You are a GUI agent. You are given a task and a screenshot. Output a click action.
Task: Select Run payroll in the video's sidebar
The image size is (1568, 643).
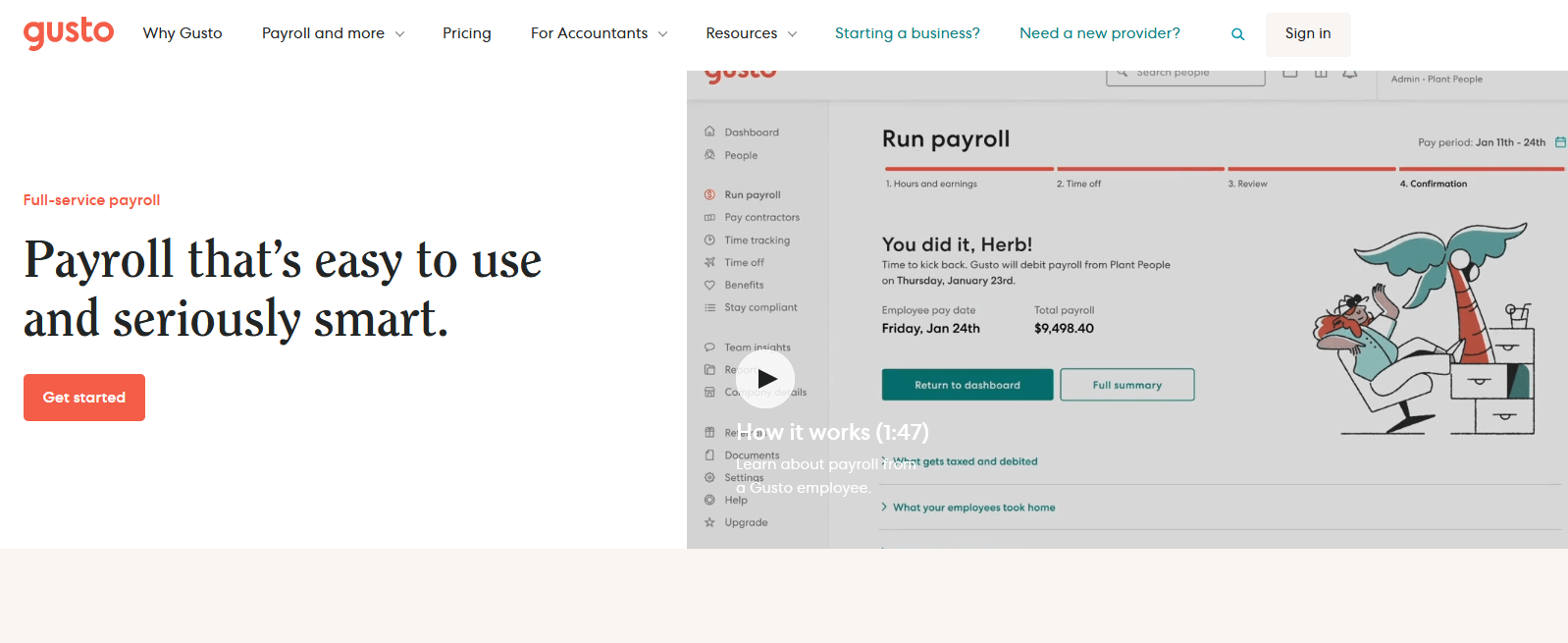click(743, 194)
